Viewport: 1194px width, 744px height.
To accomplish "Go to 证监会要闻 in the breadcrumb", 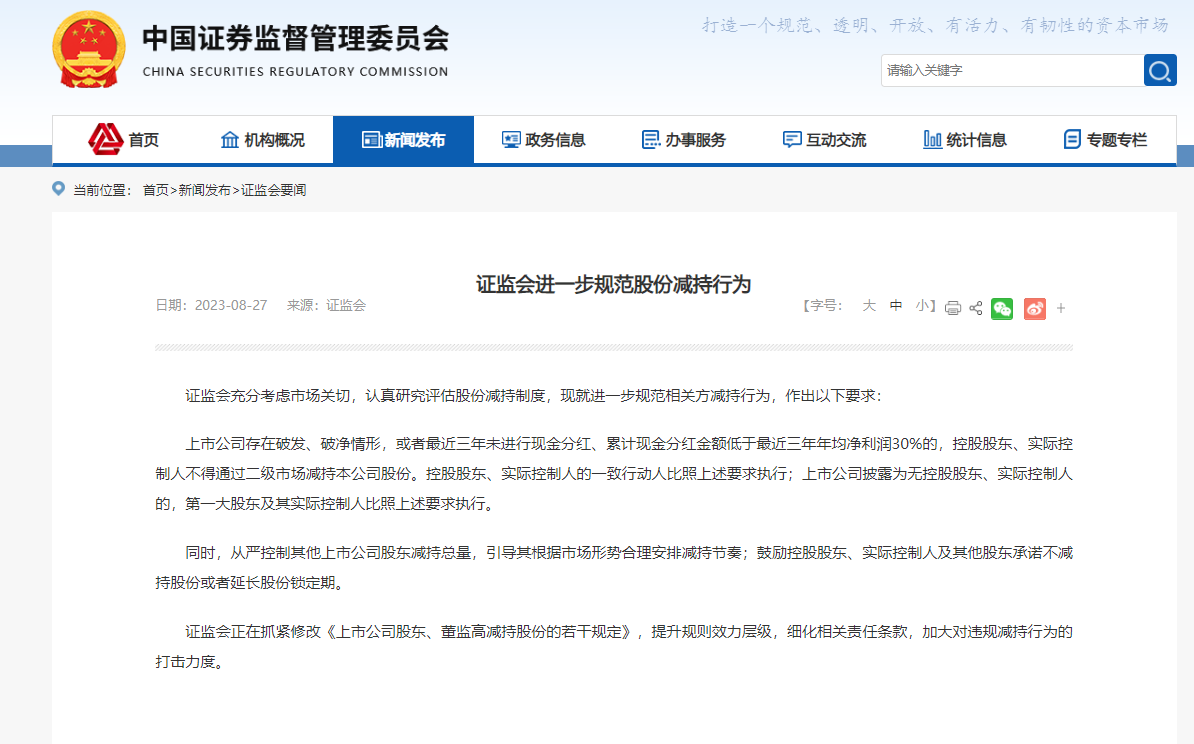I will pyautogui.click(x=273, y=190).
